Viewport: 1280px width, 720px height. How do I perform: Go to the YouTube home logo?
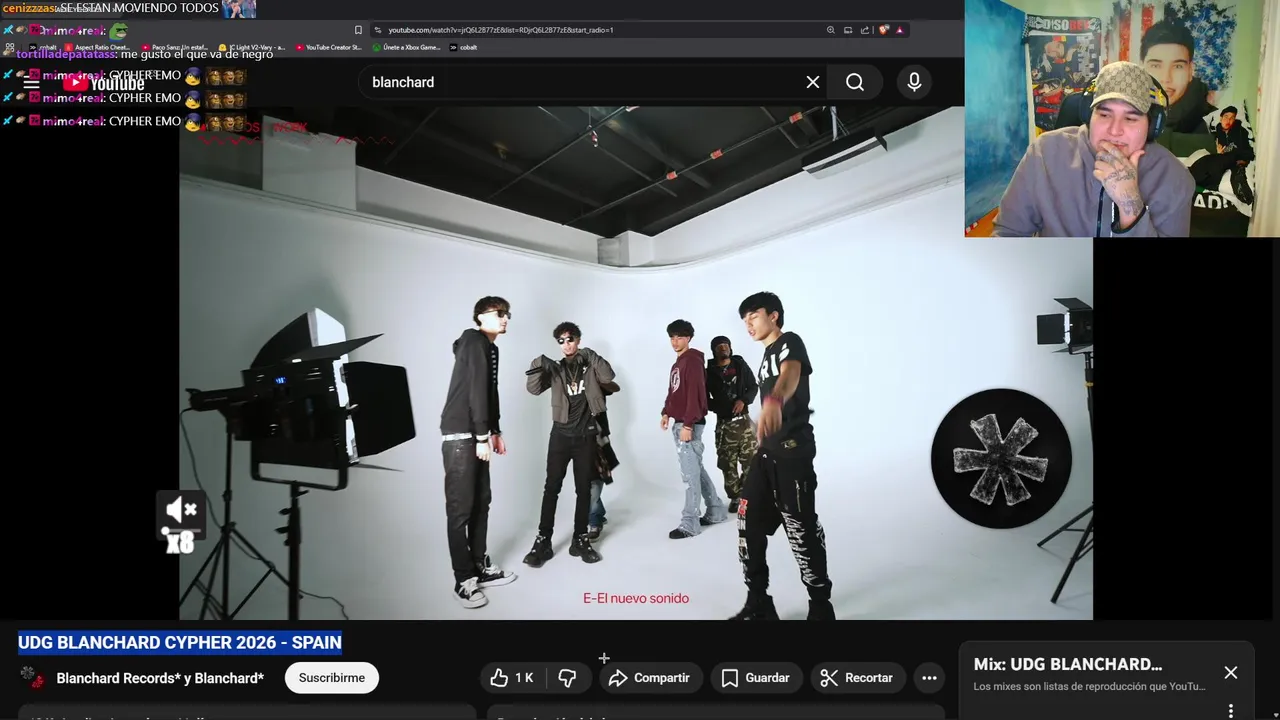pos(103,83)
